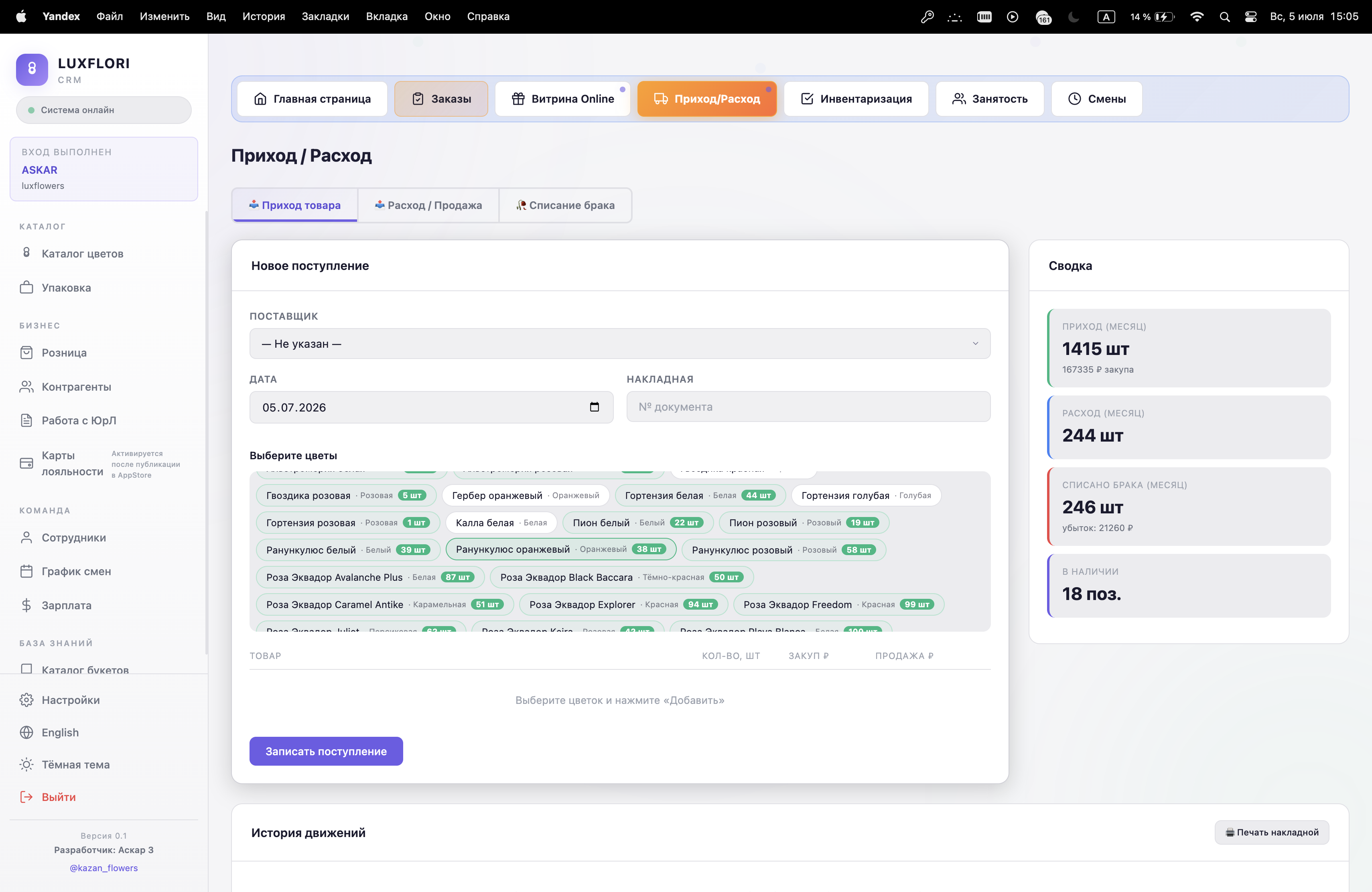
Task: Open the Поставщик supplier dropdown
Action: coord(620,343)
